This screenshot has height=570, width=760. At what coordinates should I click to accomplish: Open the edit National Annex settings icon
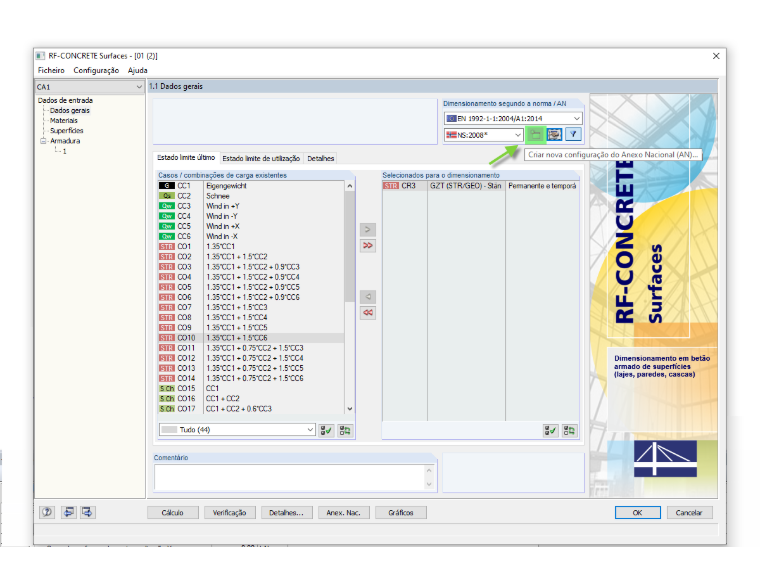coord(554,135)
